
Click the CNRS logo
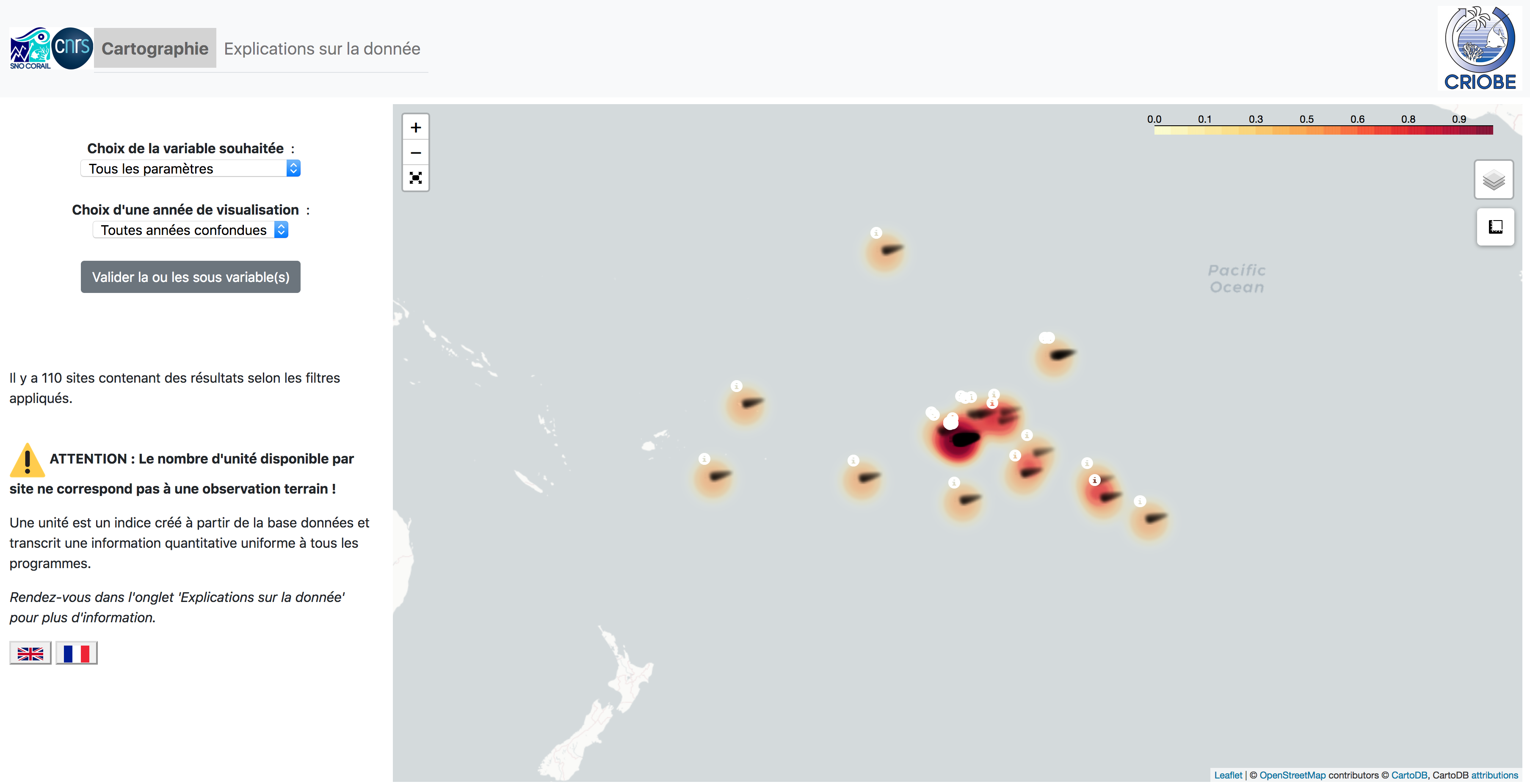[x=72, y=47]
